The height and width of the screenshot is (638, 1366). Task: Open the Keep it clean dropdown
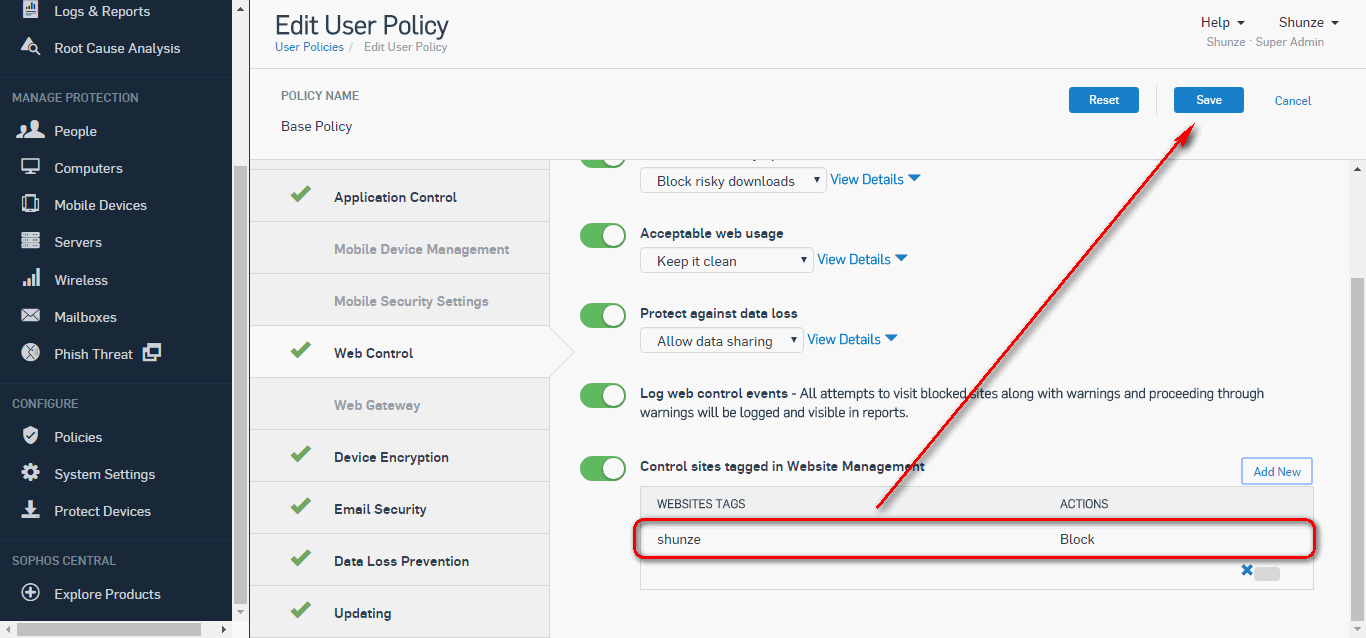tap(726, 260)
